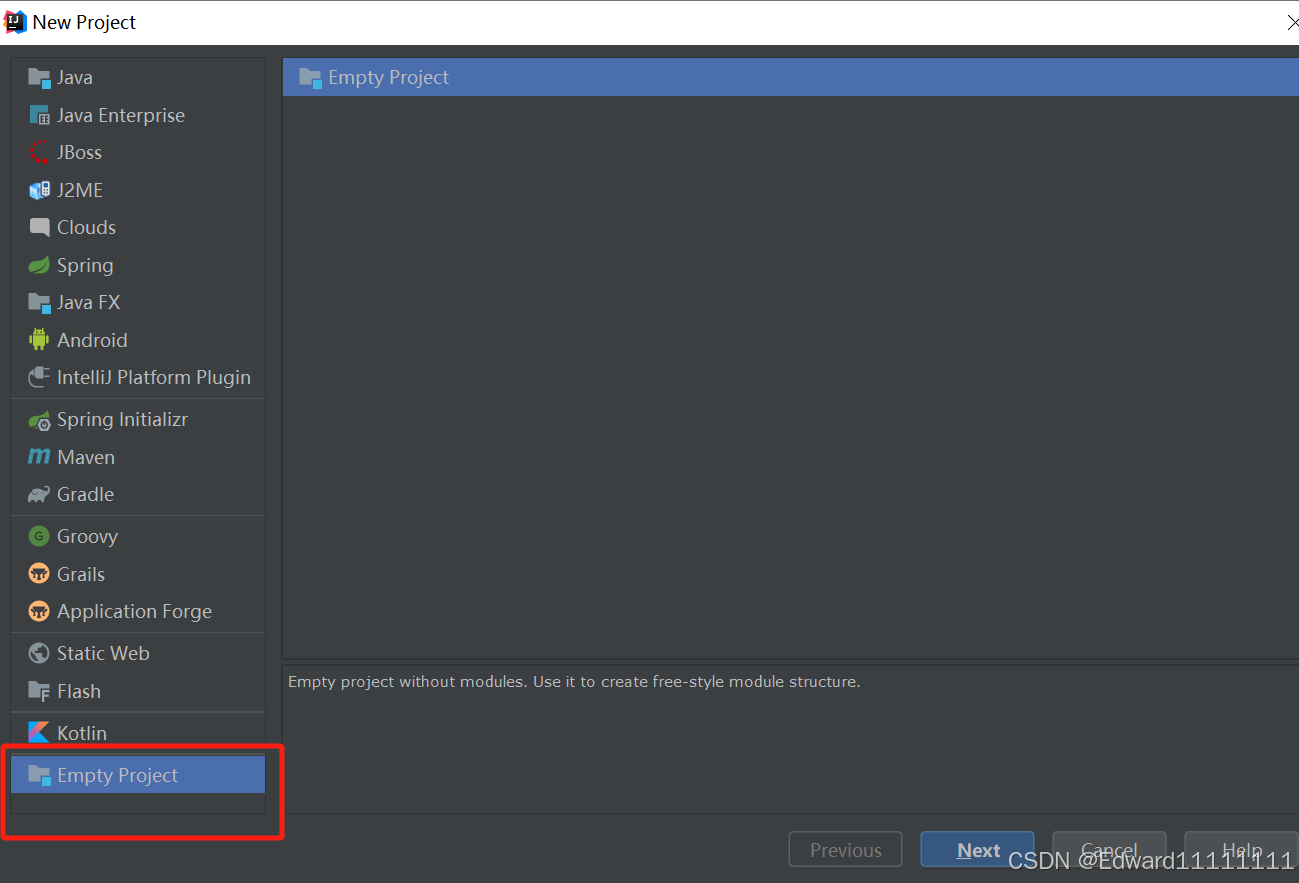
Task: Click the Flash folder icon
Action: click(39, 691)
